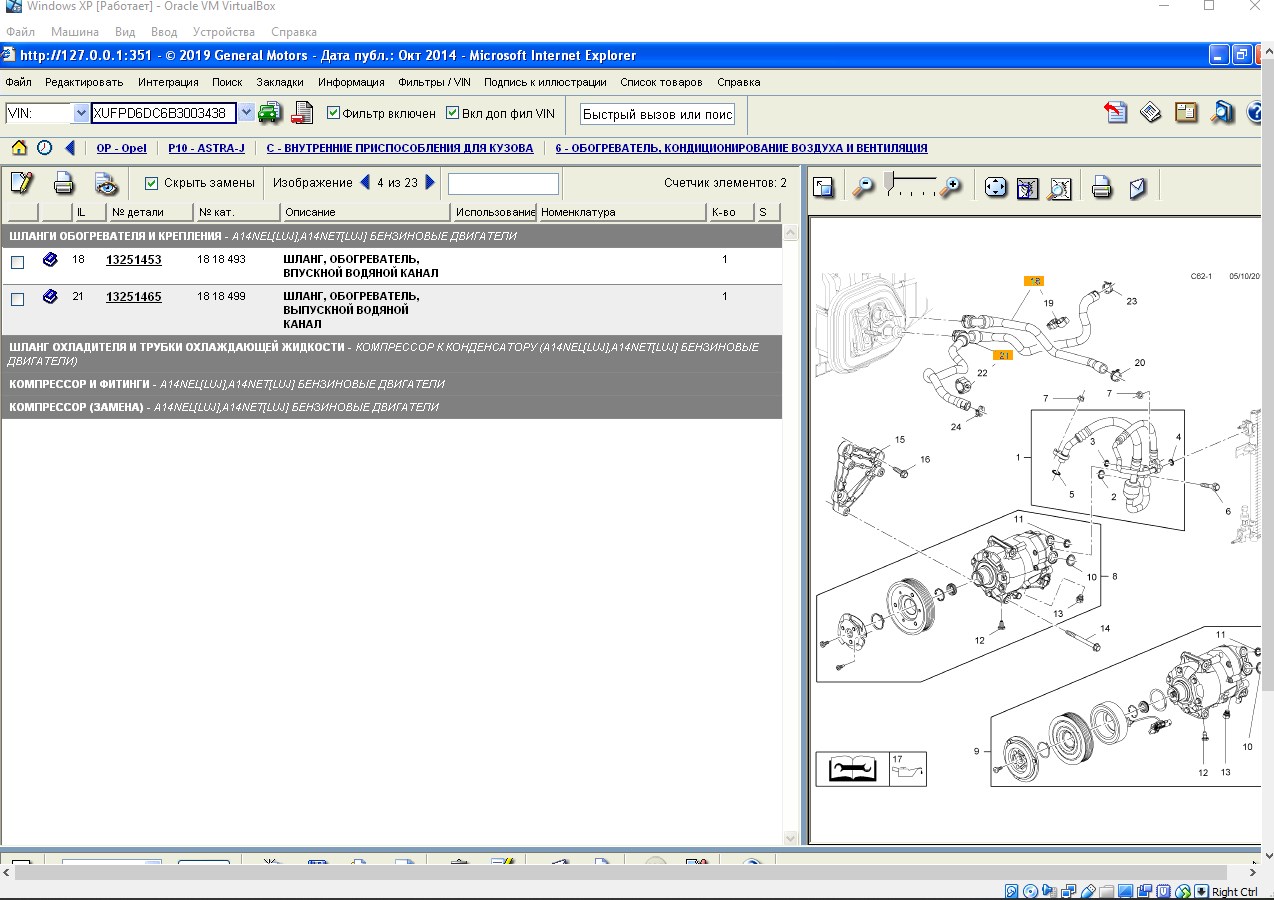Open the 'Фильтры / VIN' menu

(x=434, y=82)
